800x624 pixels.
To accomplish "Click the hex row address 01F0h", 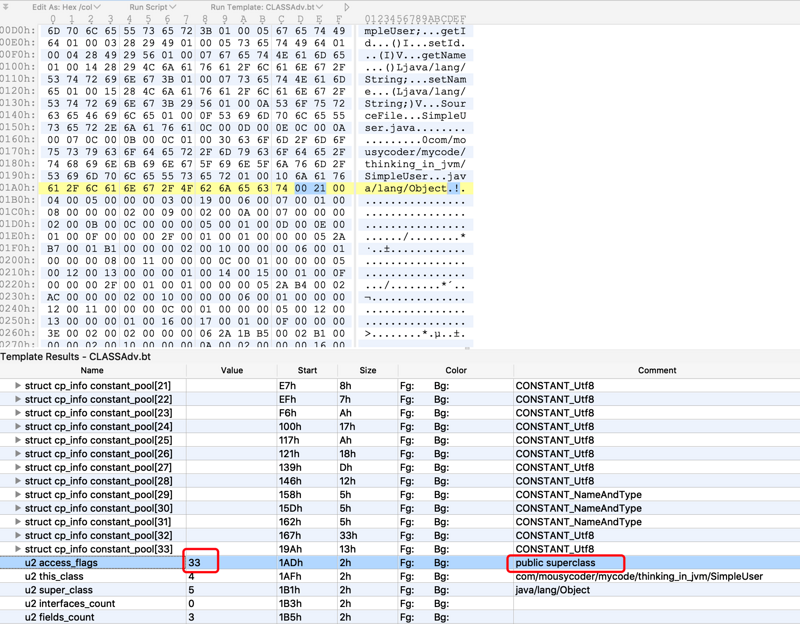I will [17, 248].
